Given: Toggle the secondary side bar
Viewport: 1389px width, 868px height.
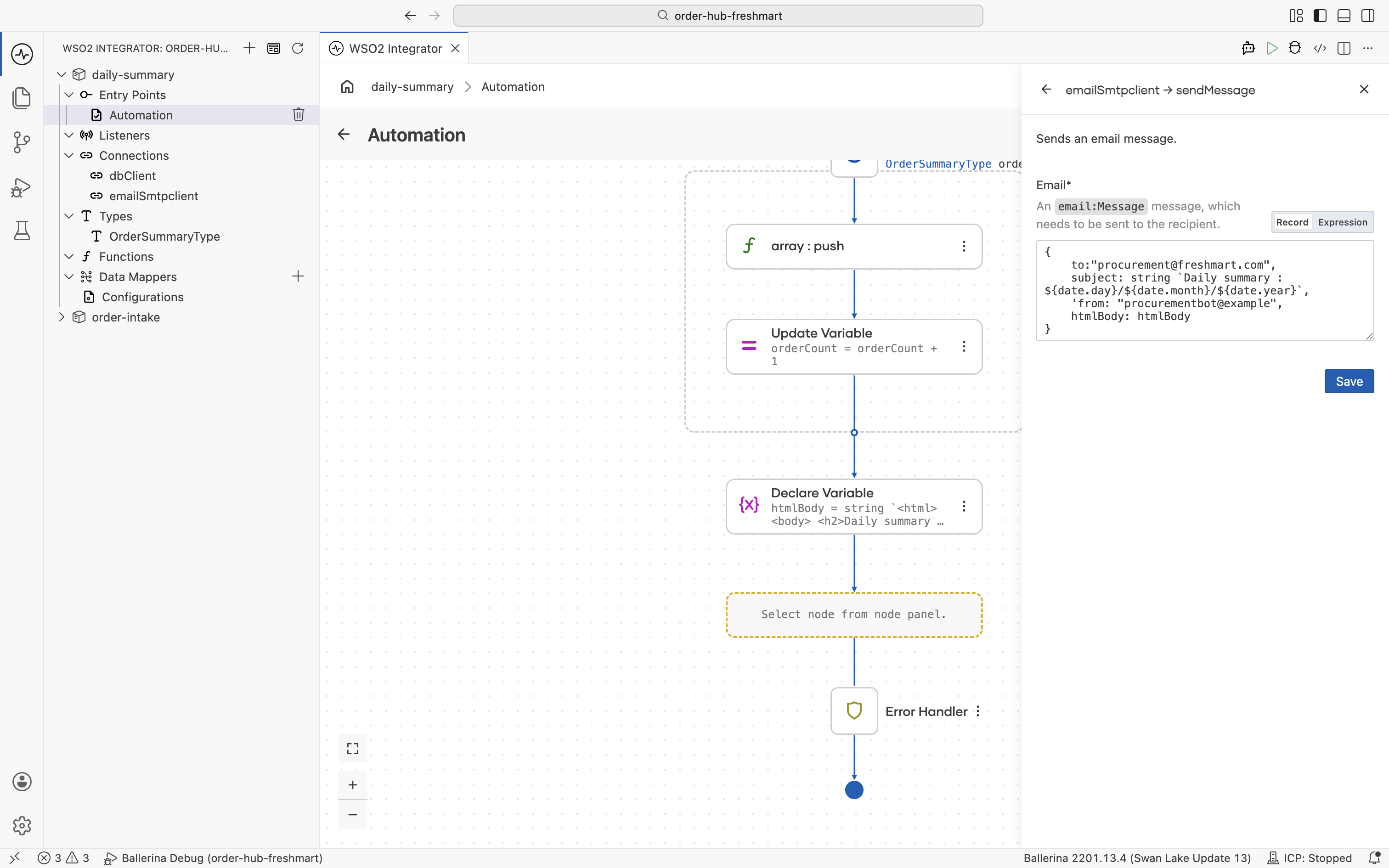Looking at the screenshot, I should 1368,16.
